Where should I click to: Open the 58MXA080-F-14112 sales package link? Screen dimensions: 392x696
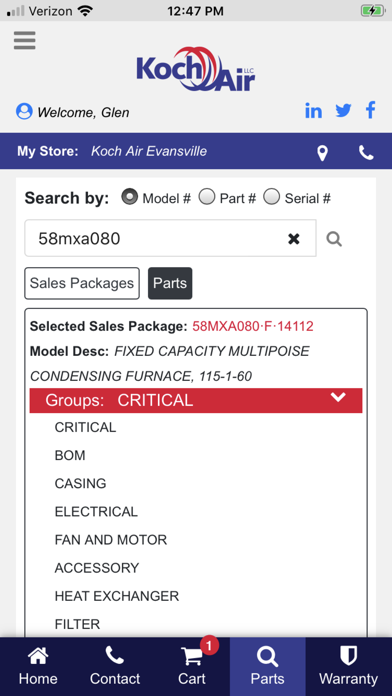tap(253, 327)
